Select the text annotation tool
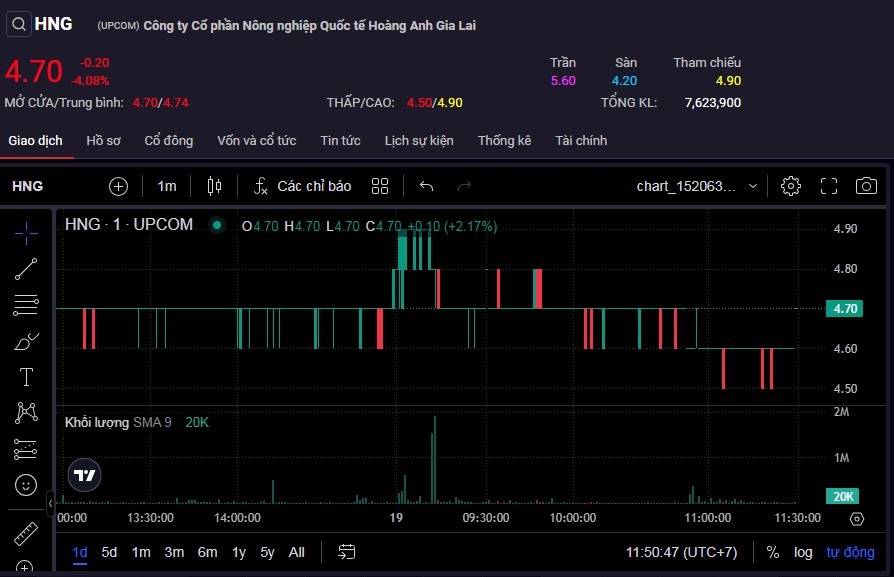Image resolution: width=894 pixels, height=577 pixels. (26, 377)
